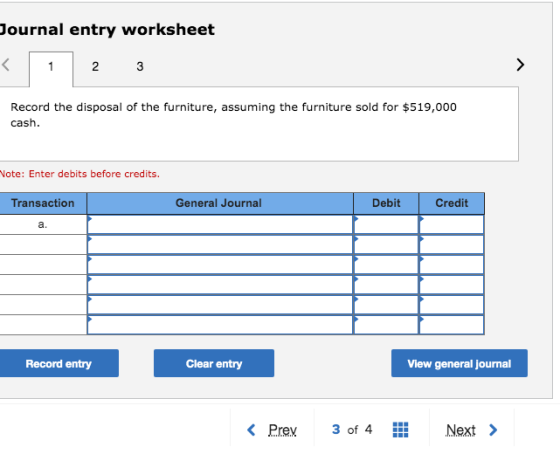560x454 pixels.
Task: Click the Next right arrow icon
Action: pos(493,430)
